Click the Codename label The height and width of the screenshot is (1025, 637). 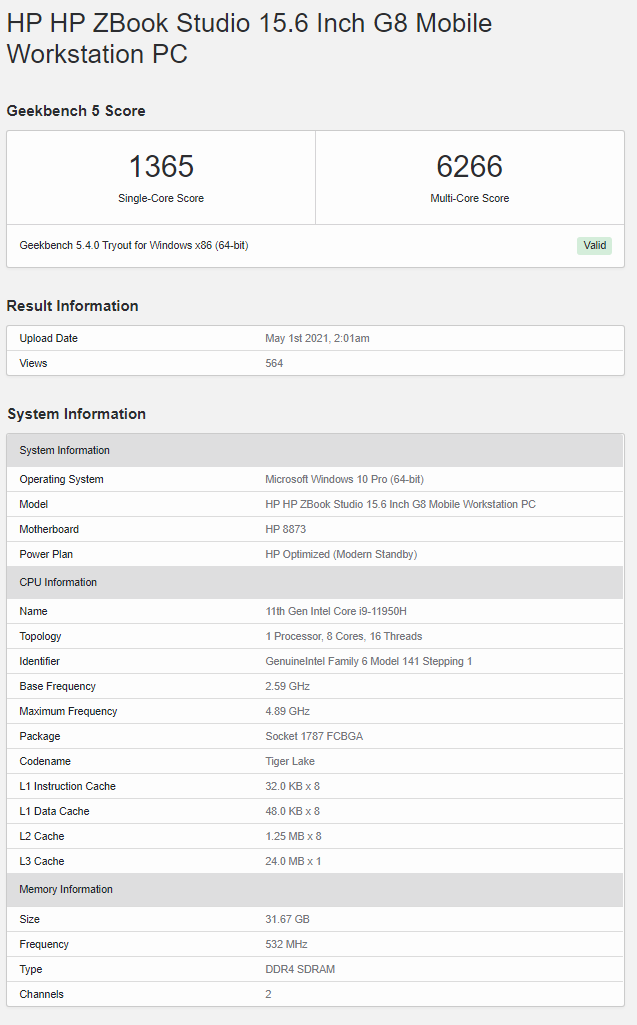click(44, 761)
